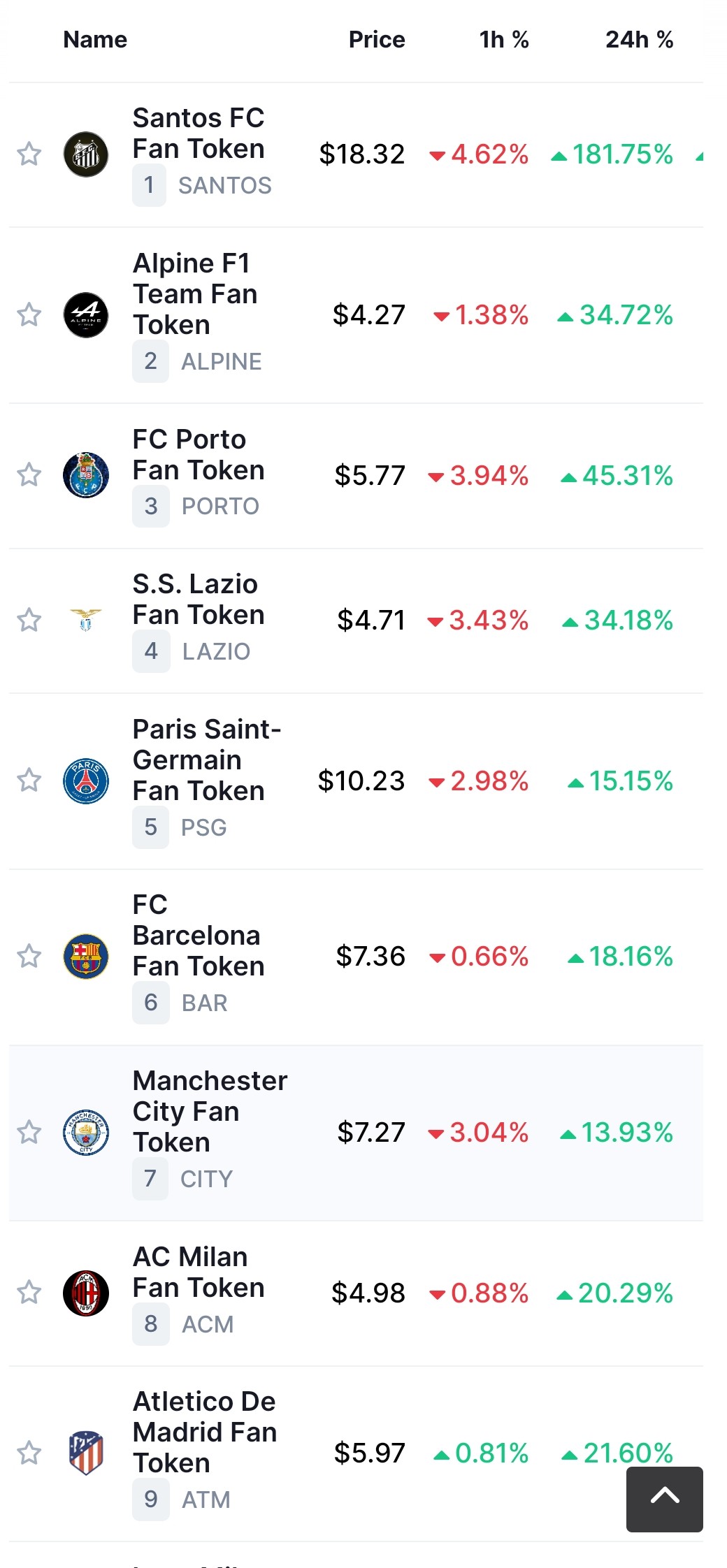The image size is (727, 1568).
Task: Open the Manchester City crest icon
Action: pyautogui.click(x=86, y=1133)
